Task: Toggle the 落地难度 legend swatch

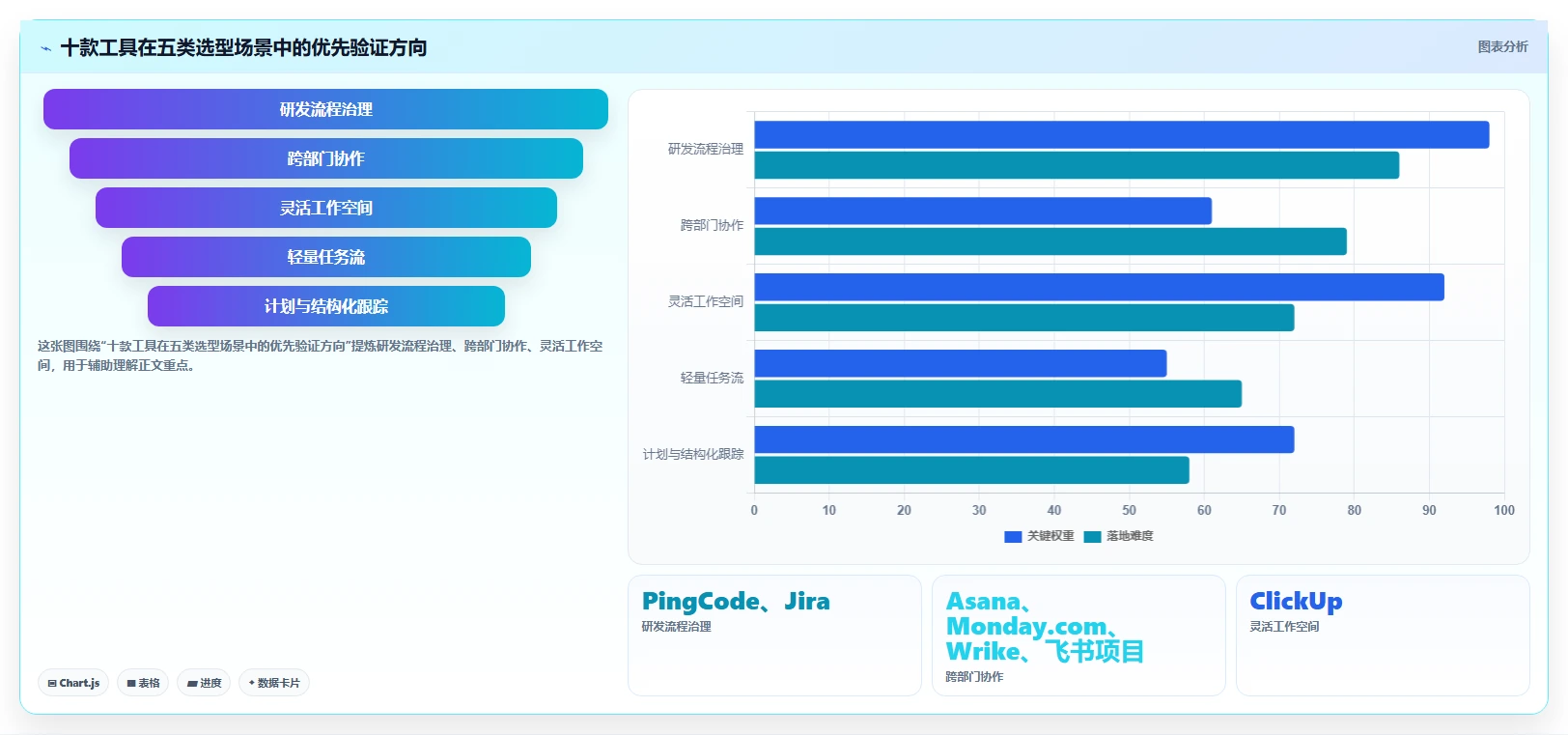Action: tap(1092, 537)
